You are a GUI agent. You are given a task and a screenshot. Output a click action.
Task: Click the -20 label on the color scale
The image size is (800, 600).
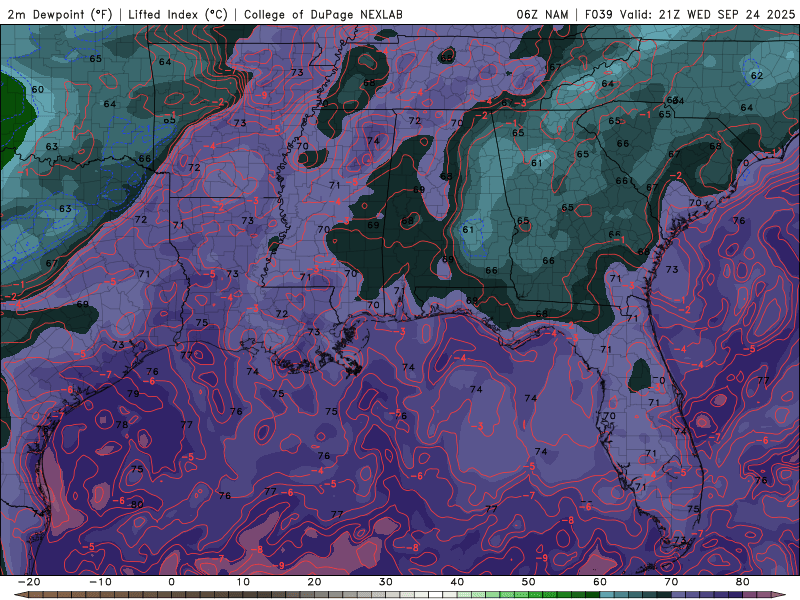(x=29, y=582)
